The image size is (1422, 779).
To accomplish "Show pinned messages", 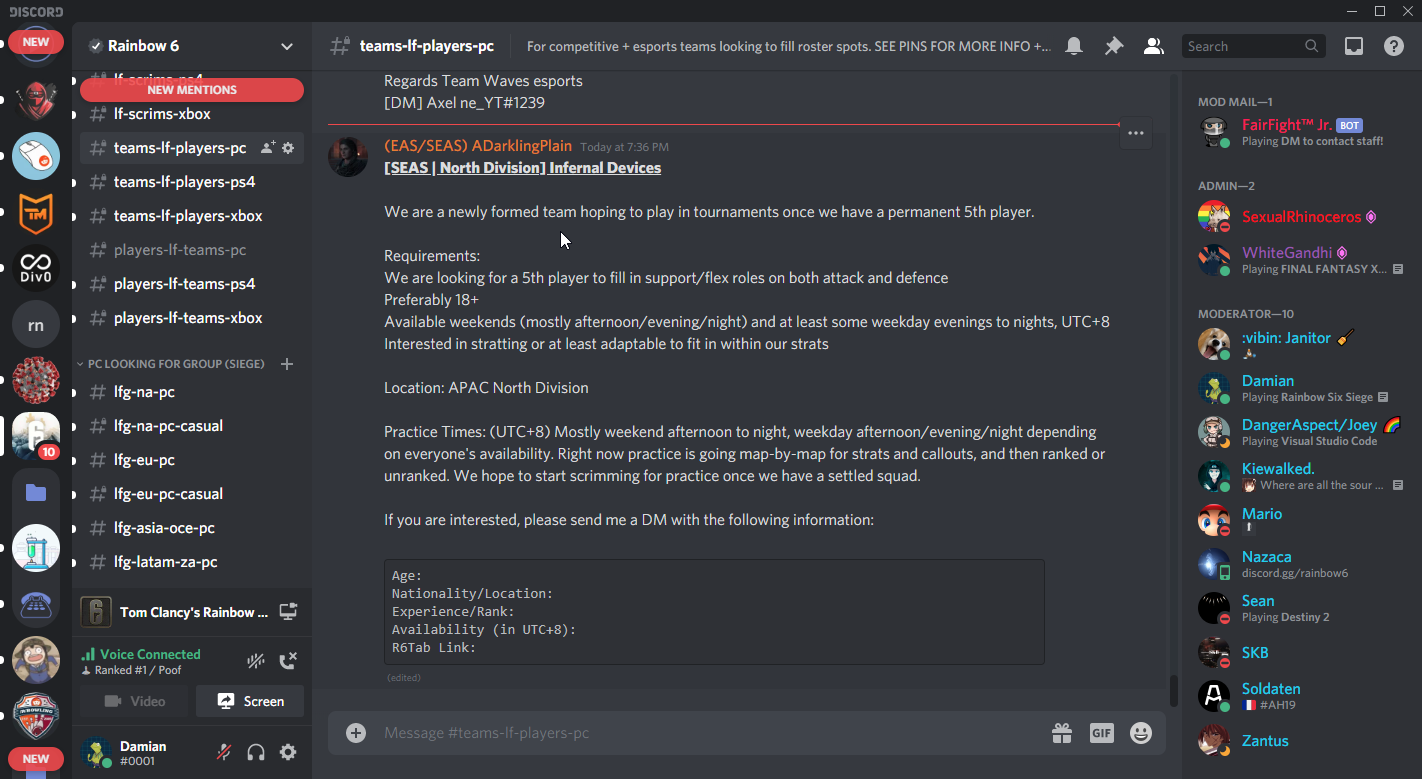I will click(1113, 46).
